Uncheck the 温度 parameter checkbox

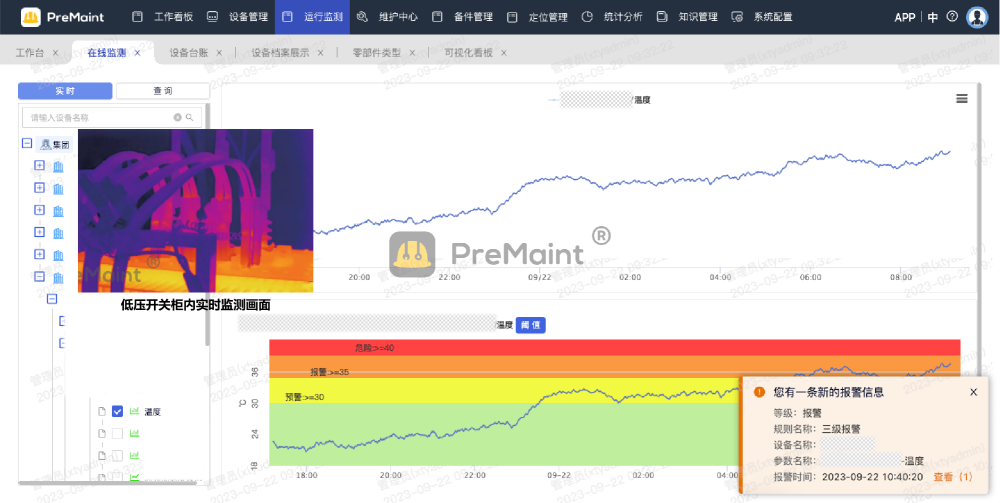118,411
